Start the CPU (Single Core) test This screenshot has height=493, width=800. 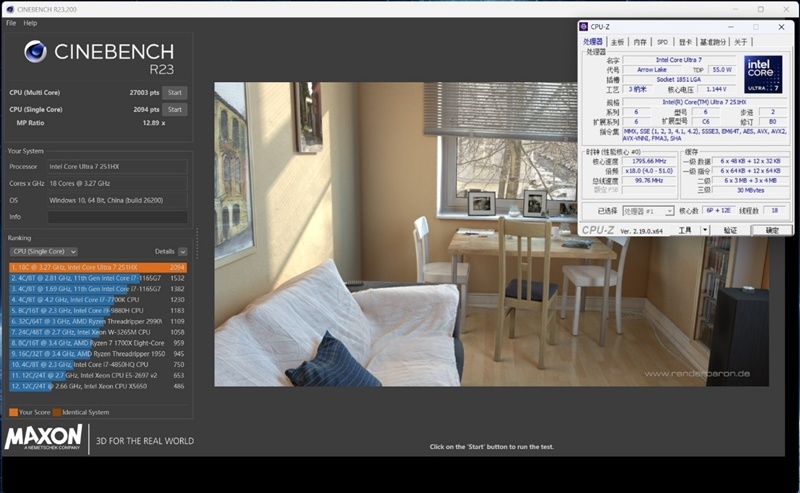174,109
